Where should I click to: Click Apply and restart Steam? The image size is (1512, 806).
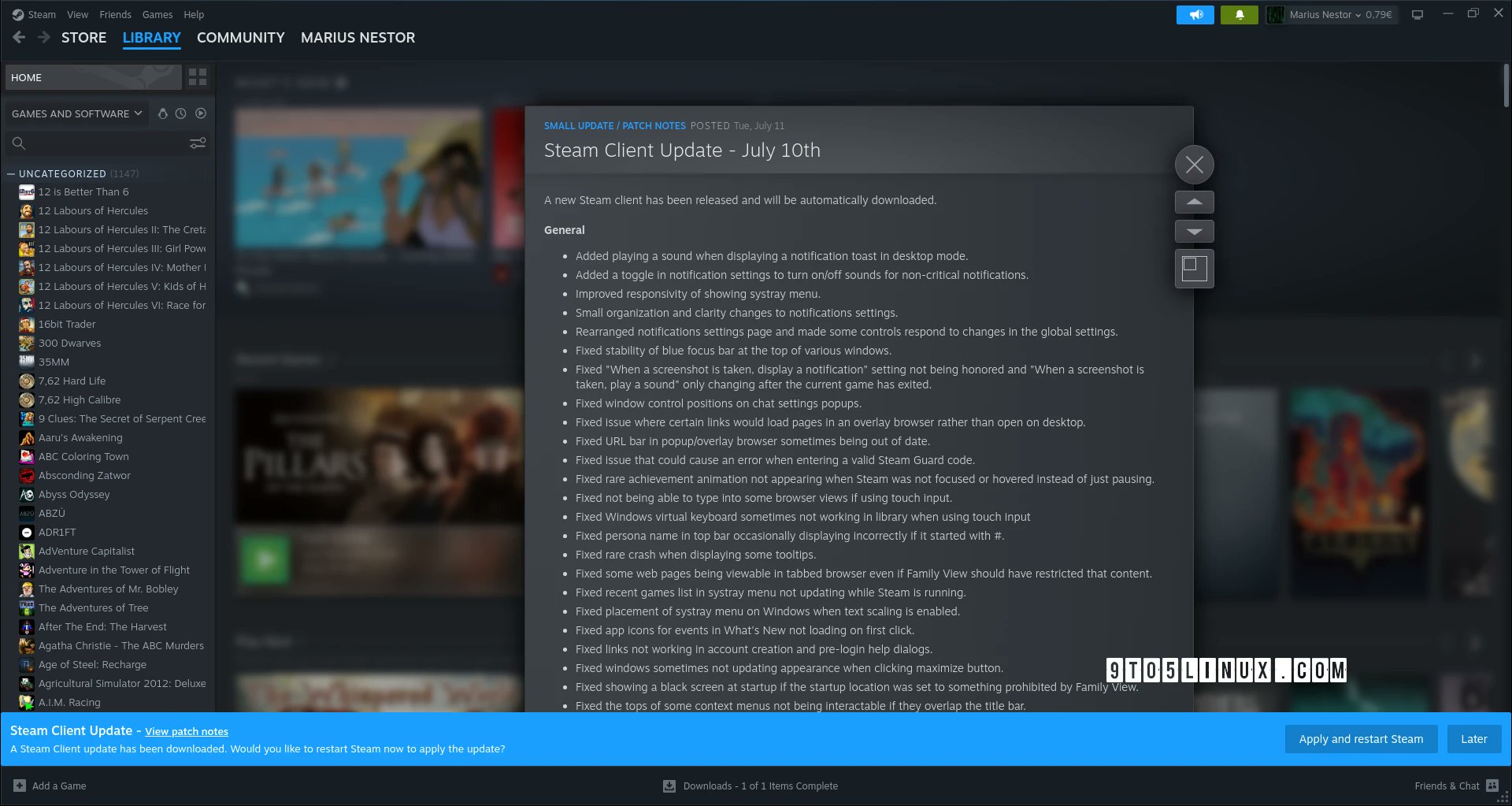(1360, 739)
